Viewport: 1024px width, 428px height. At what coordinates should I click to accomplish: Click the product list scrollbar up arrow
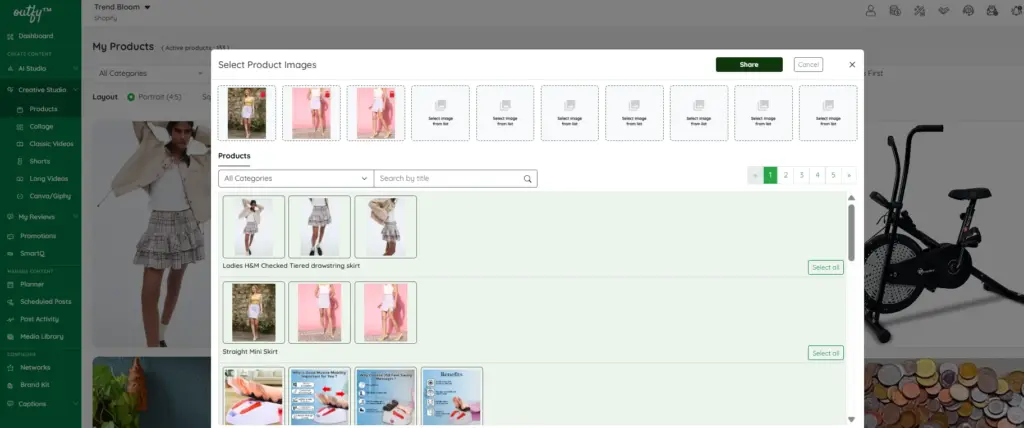pyautogui.click(x=851, y=197)
